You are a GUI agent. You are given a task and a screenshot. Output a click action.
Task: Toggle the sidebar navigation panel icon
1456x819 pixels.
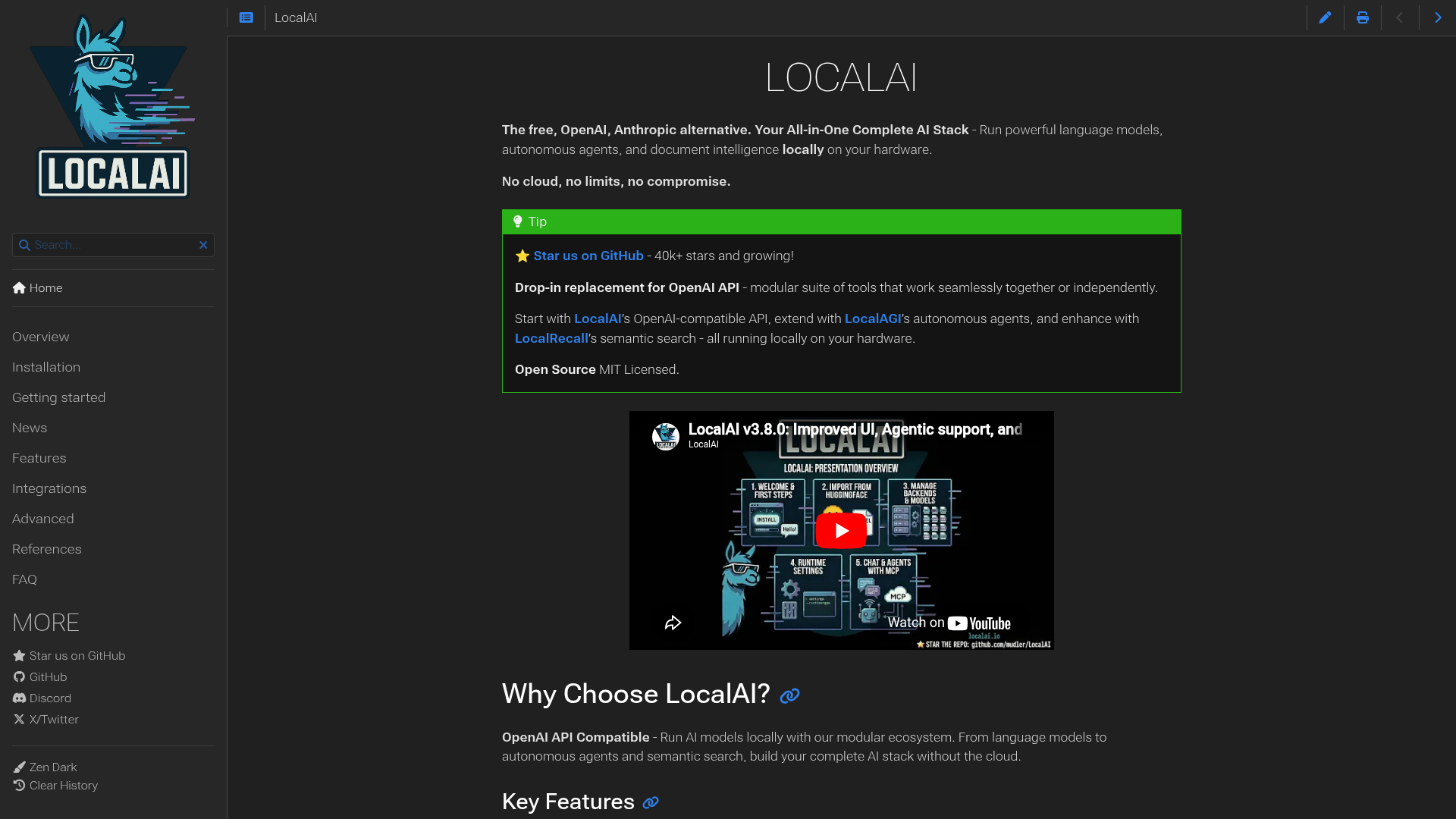[x=246, y=17]
